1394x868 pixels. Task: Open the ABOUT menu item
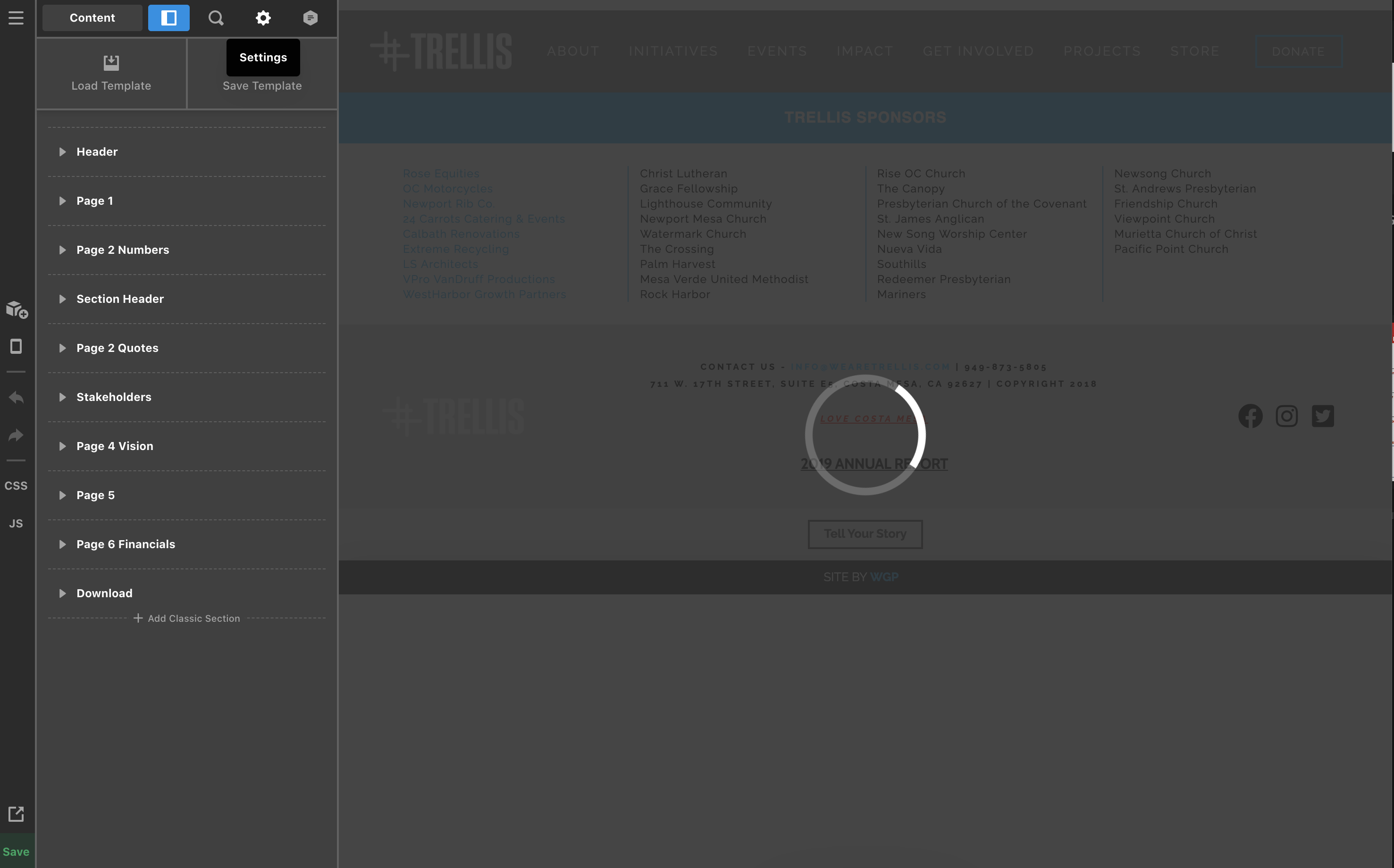pyautogui.click(x=573, y=51)
